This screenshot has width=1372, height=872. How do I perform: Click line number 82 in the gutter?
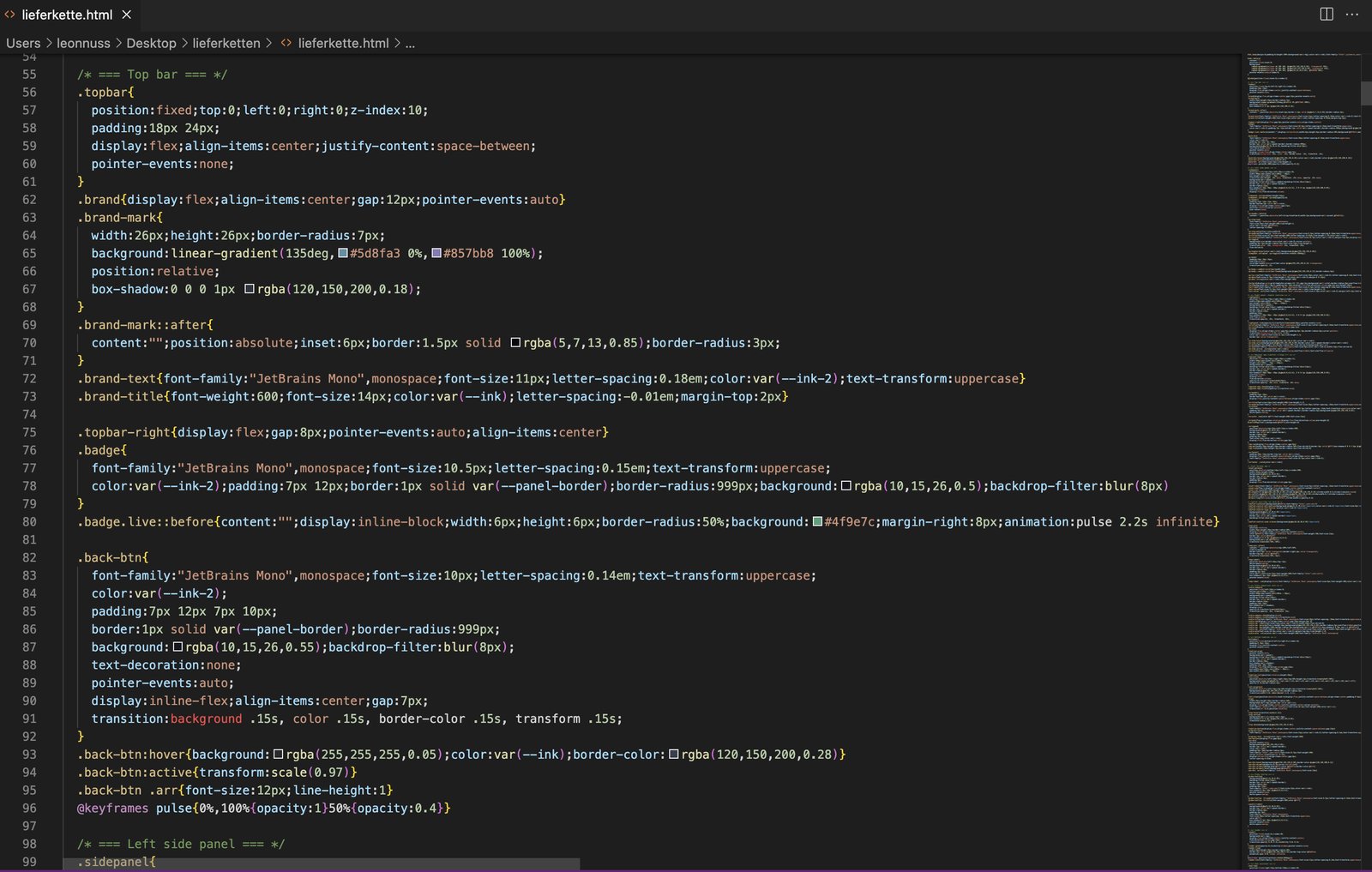29,557
